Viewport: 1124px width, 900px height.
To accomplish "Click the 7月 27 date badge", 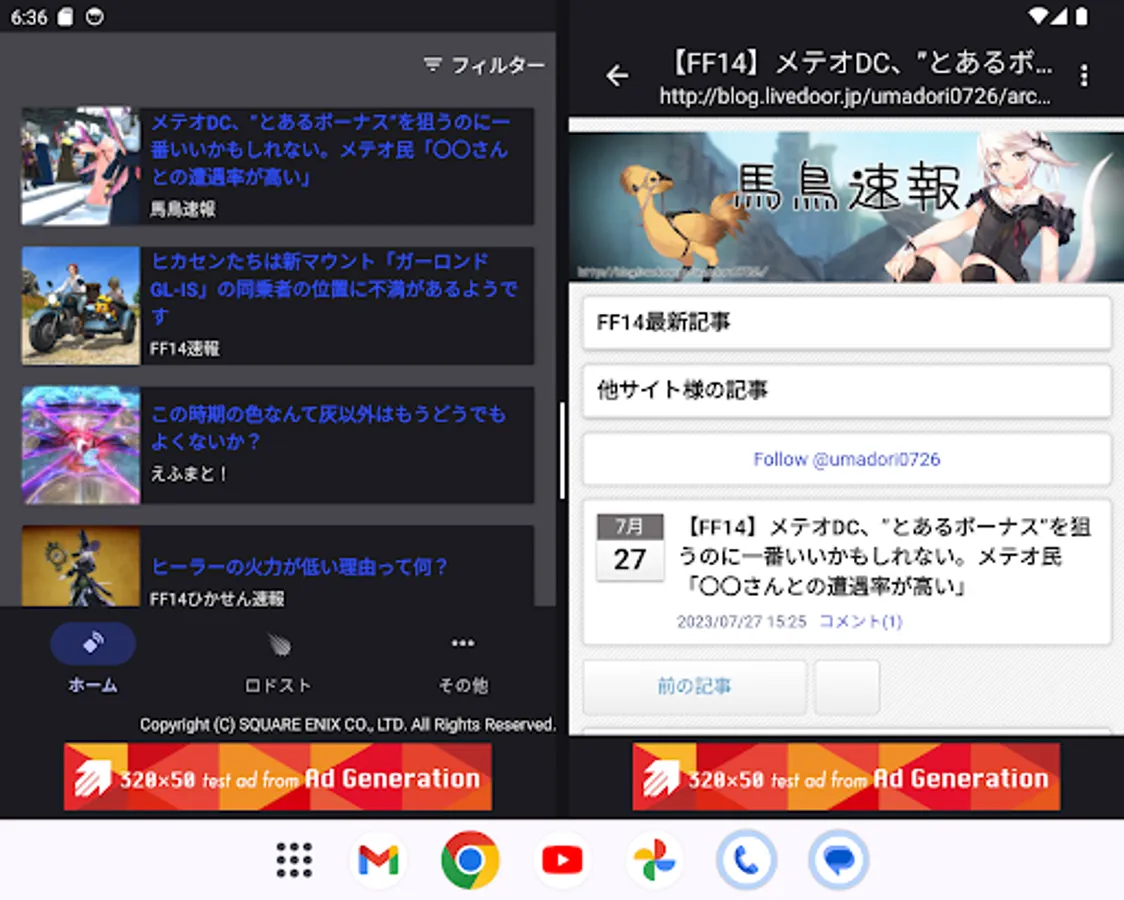I will click(630, 547).
